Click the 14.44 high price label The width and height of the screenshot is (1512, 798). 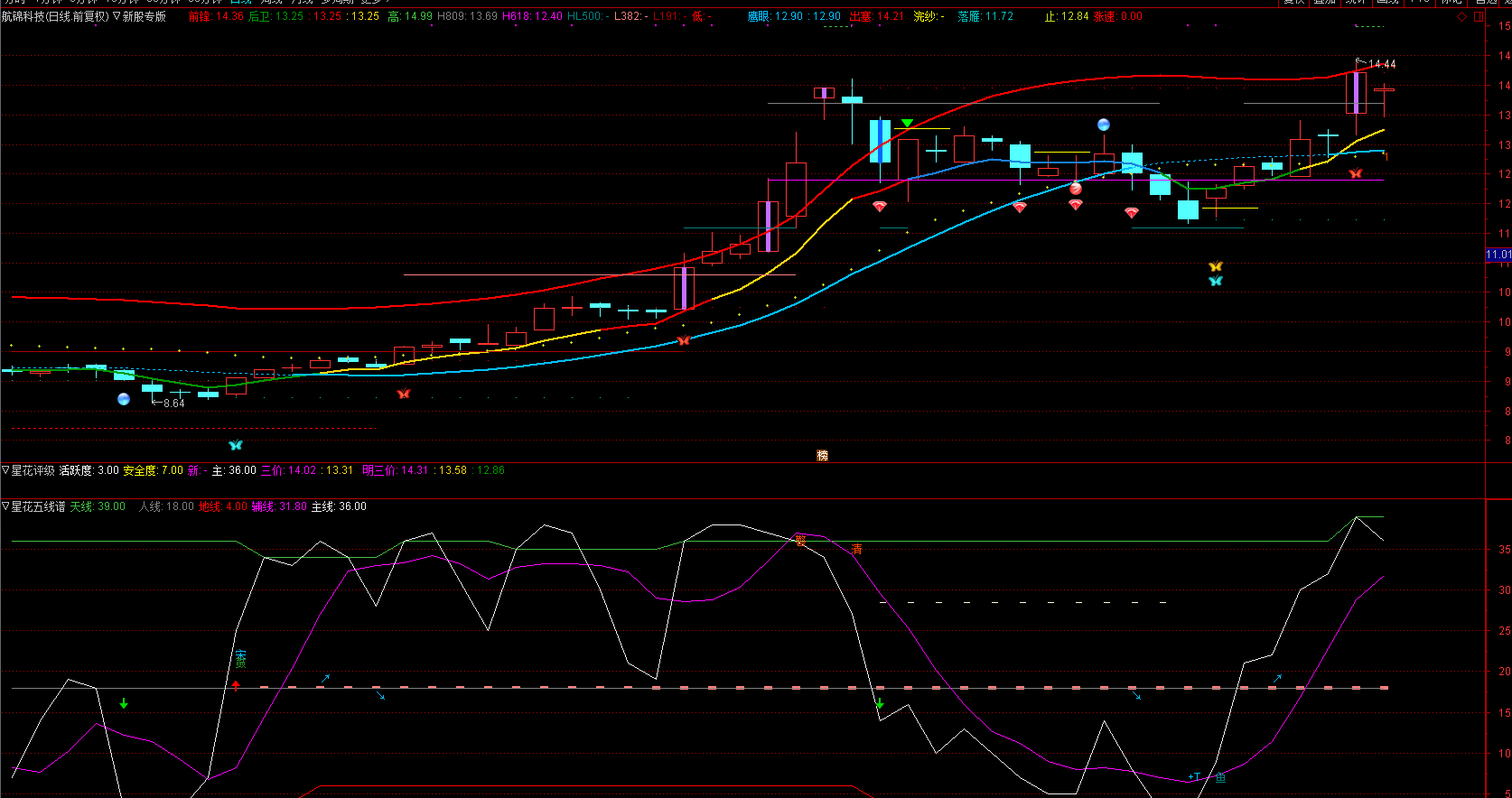click(1382, 64)
